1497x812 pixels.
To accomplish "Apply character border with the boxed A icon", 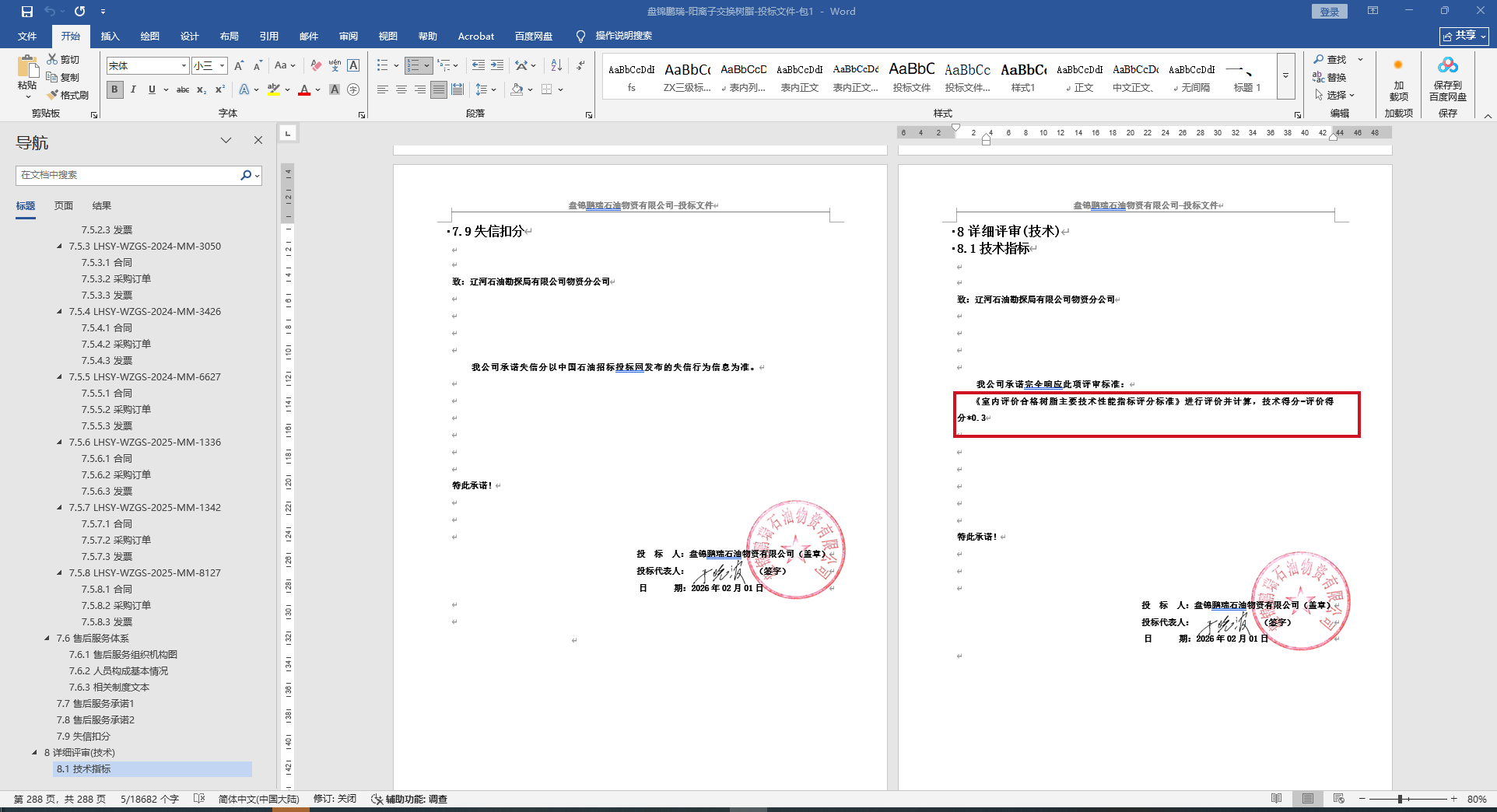I will [353, 65].
